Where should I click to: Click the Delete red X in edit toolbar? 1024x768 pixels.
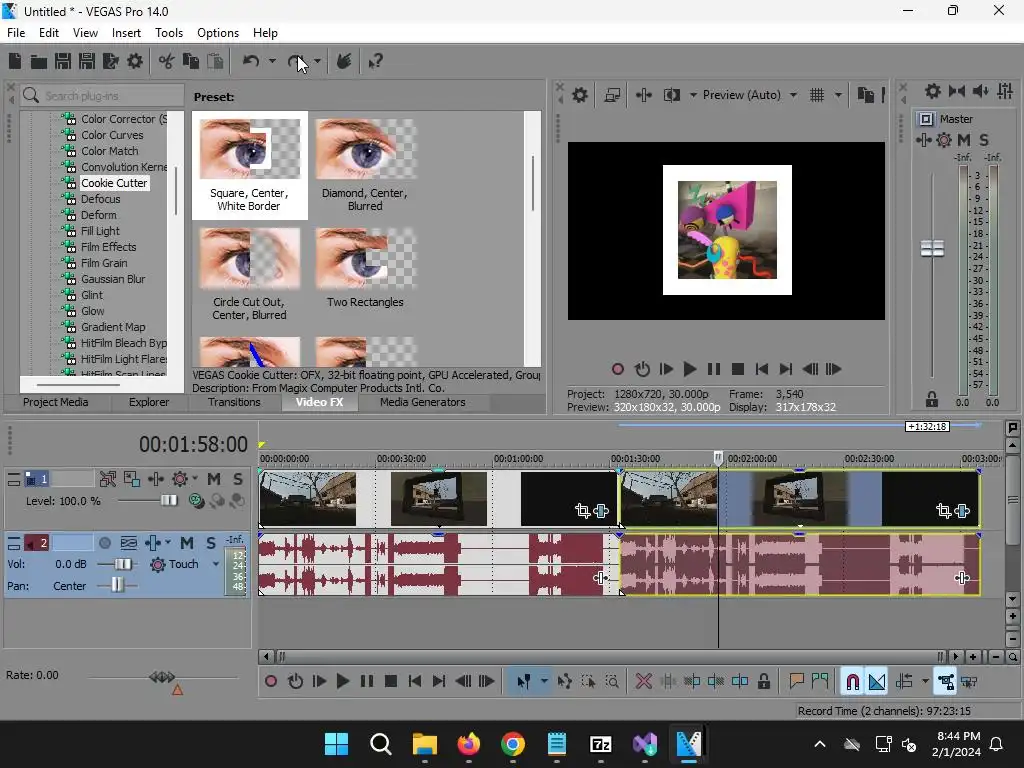click(x=643, y=682)
